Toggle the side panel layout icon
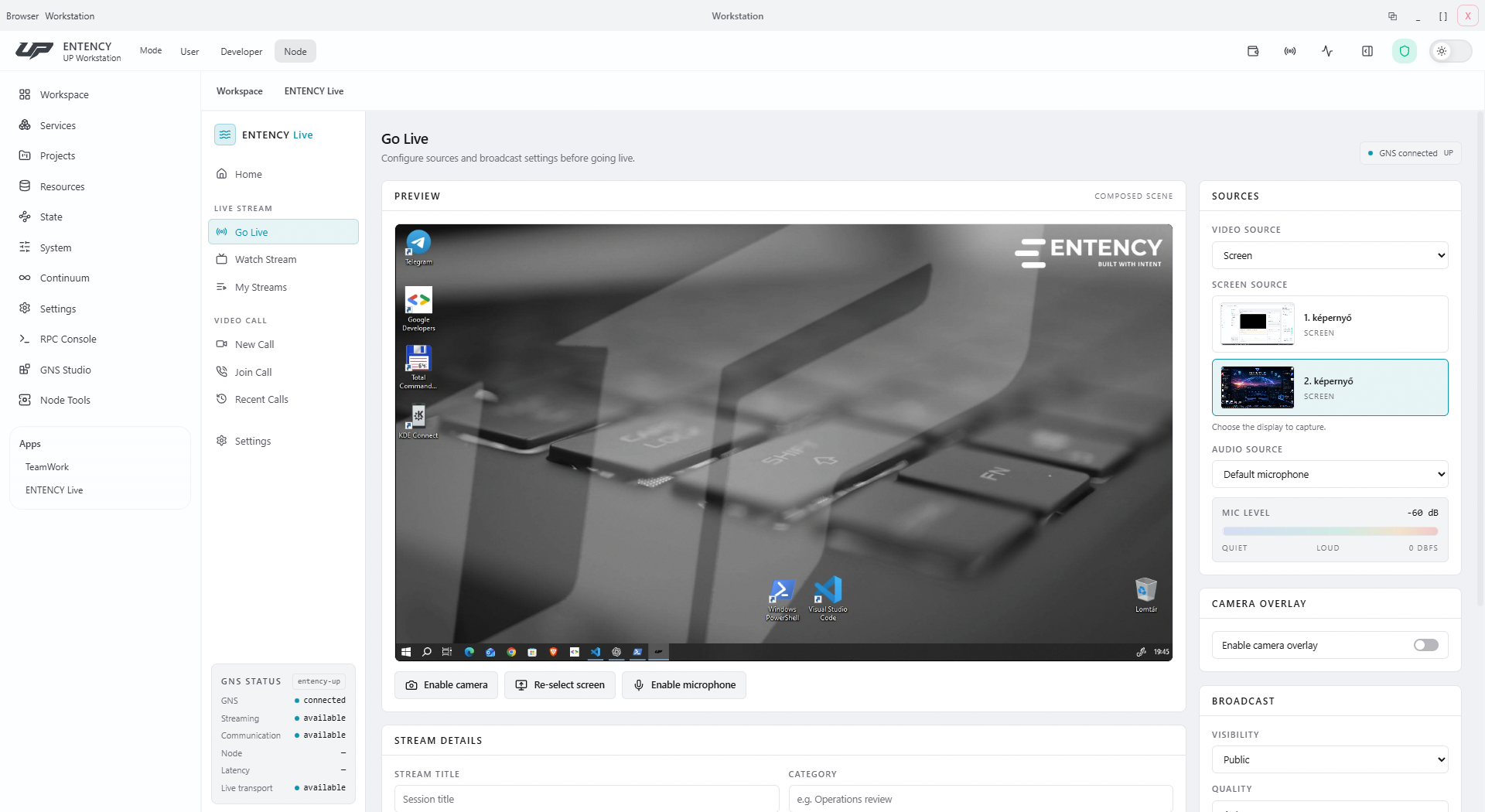 tap(1367, 51)
